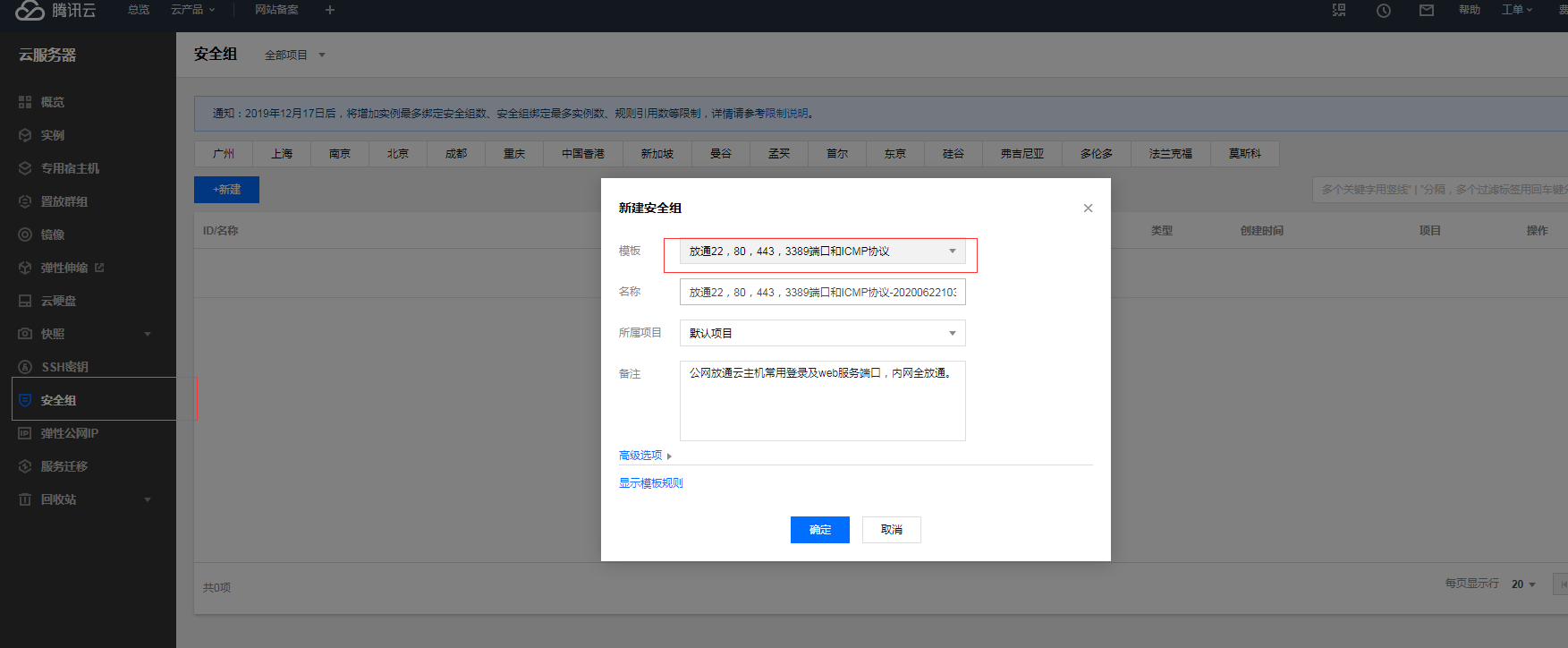
Task: Open 服务迁移 service migration
Action: click(64, 466)
